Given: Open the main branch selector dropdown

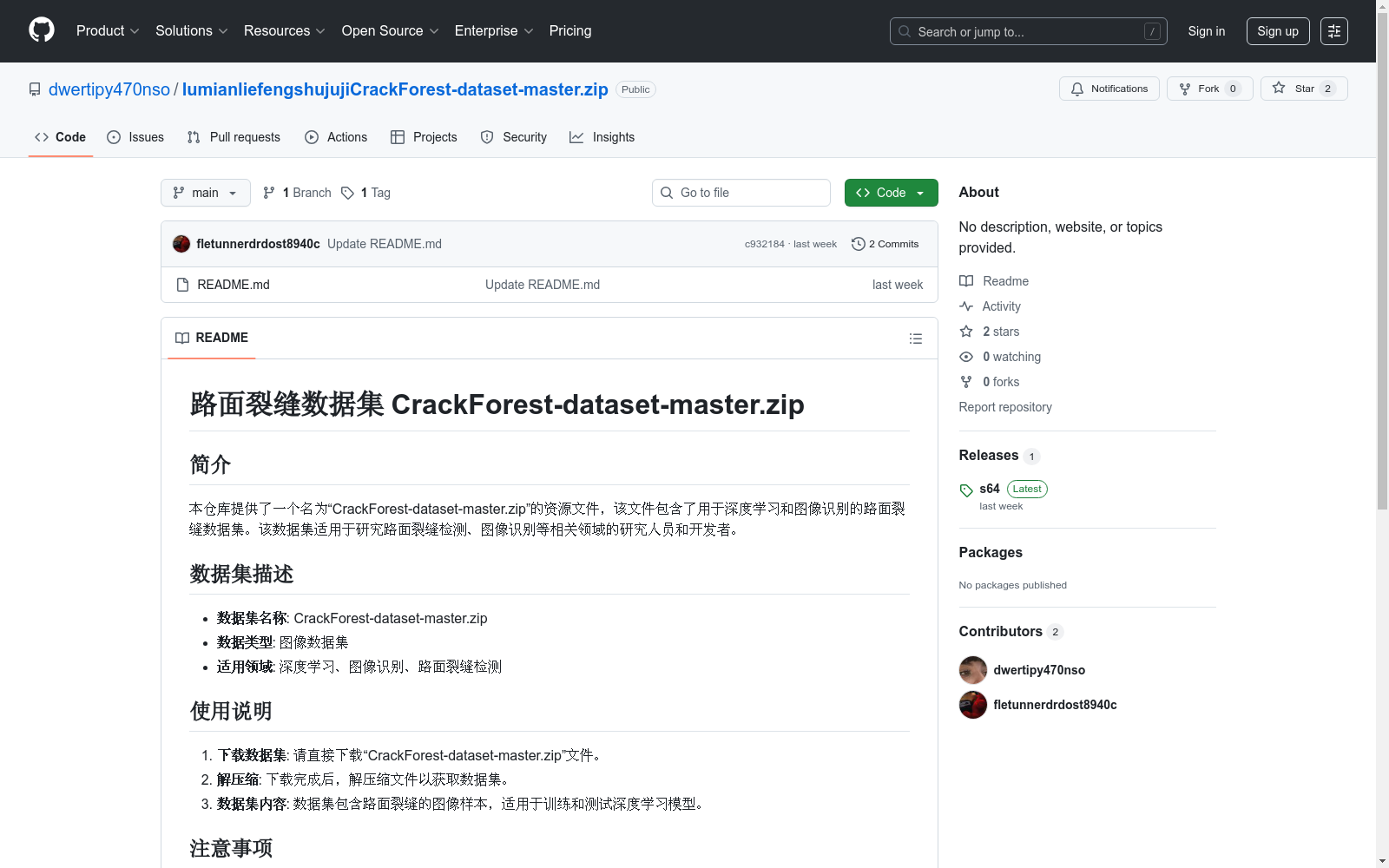Looking at the screenshot, I should tap(206, 193).
